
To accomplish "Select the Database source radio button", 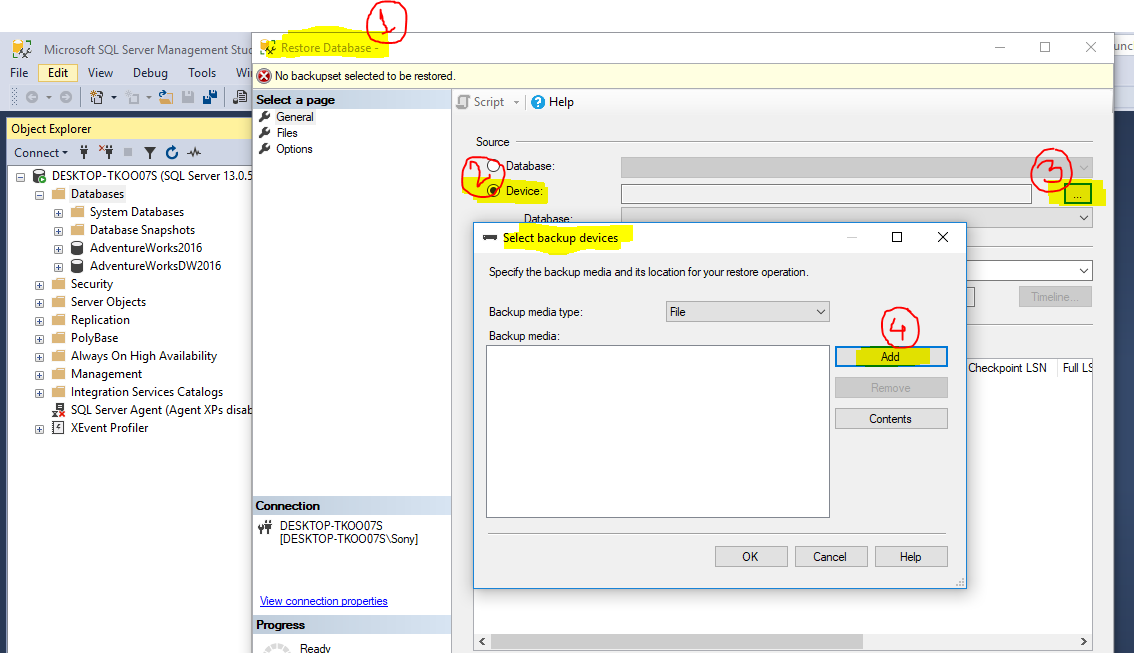I will point(493,166).
